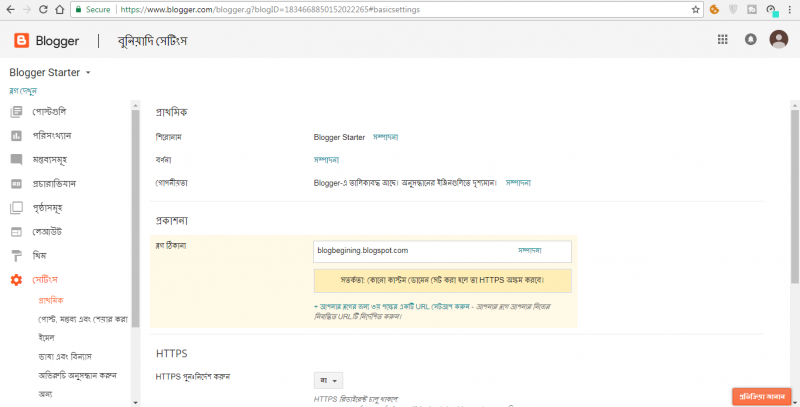Open search preferences submenu item
The image size is (800, 407).
click(78, 375)
